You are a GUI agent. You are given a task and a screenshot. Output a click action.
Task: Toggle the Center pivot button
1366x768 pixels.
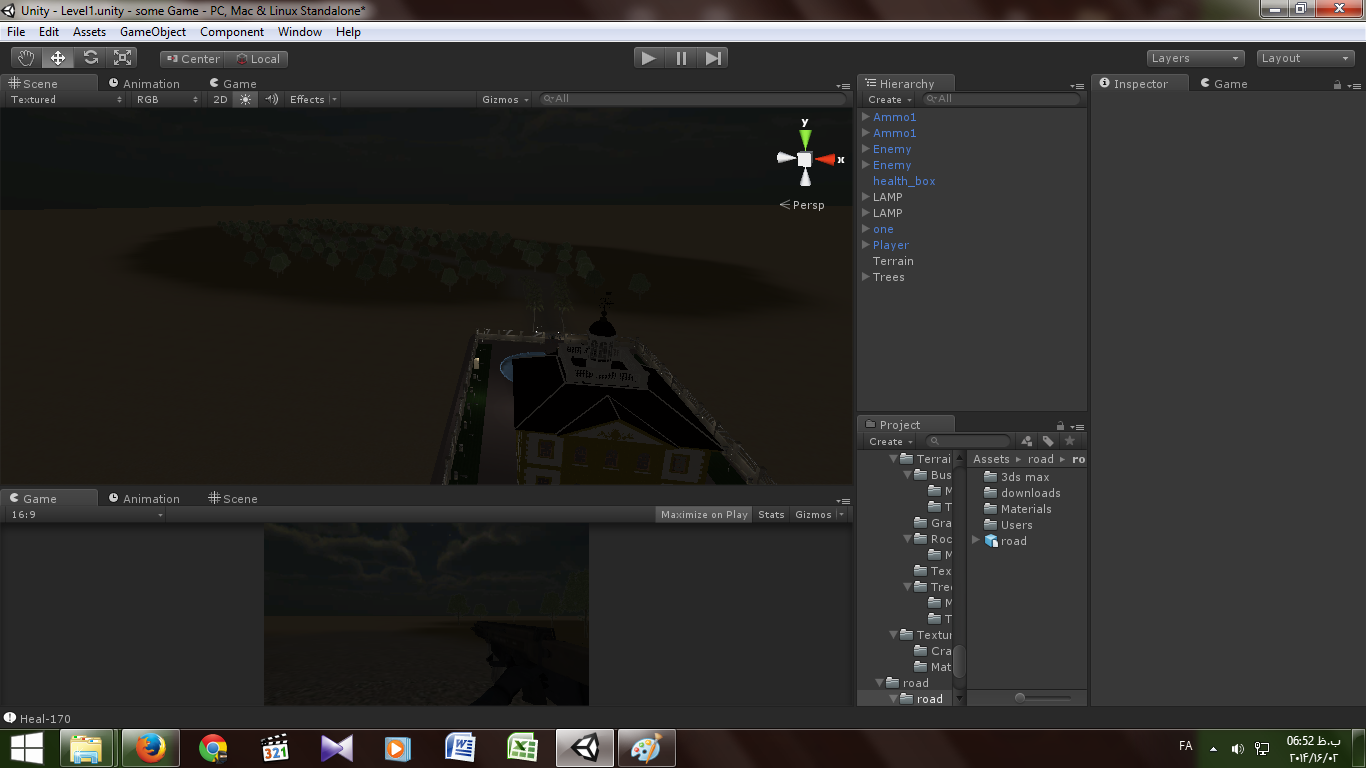click(193, 59)
